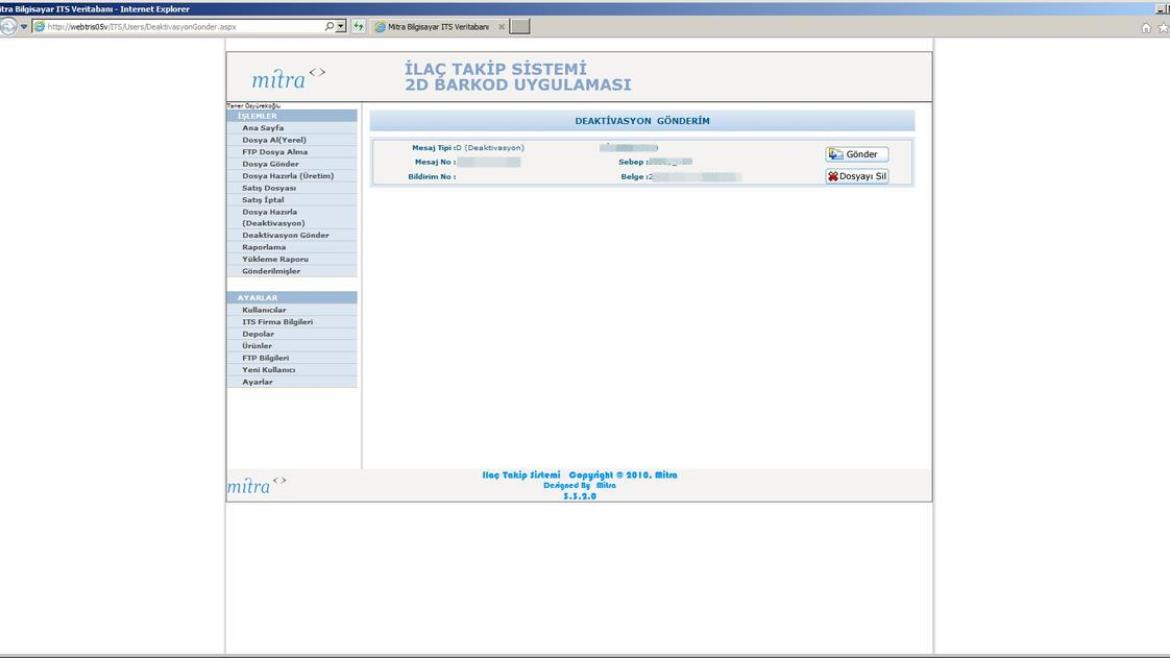Open FTP Bilgileri settings entry
The image size is (1170, 658).
point(265,357)
